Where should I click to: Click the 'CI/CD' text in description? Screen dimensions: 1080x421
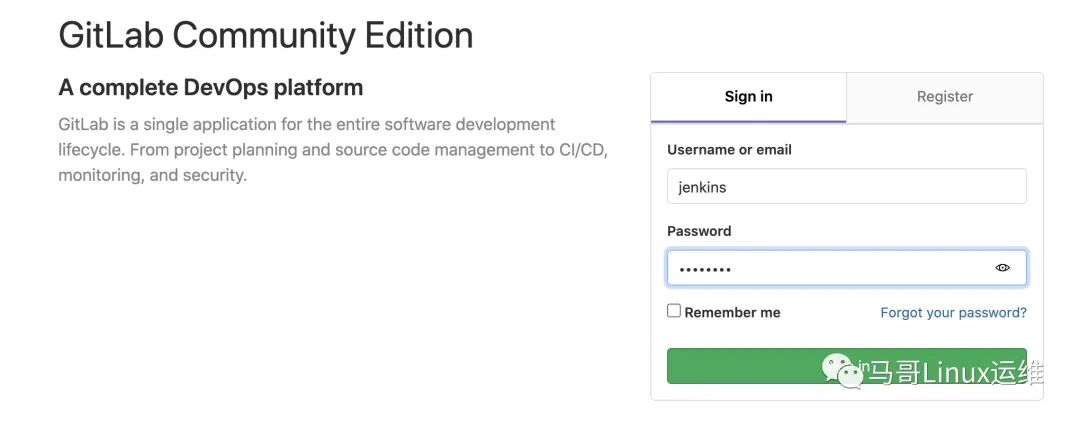click(582, 150)
